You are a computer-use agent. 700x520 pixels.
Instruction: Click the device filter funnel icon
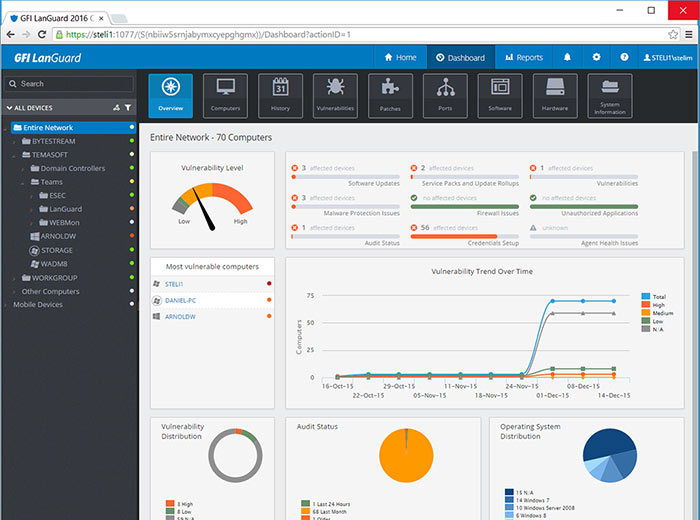[128, 108]
